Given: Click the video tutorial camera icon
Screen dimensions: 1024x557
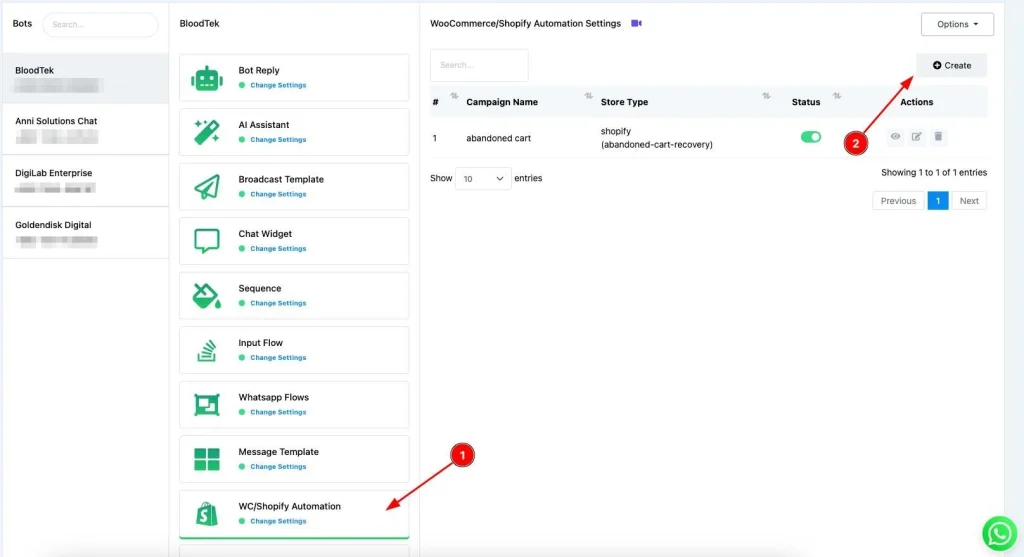Looking at the screenshot, I should [x=636, y=24].
